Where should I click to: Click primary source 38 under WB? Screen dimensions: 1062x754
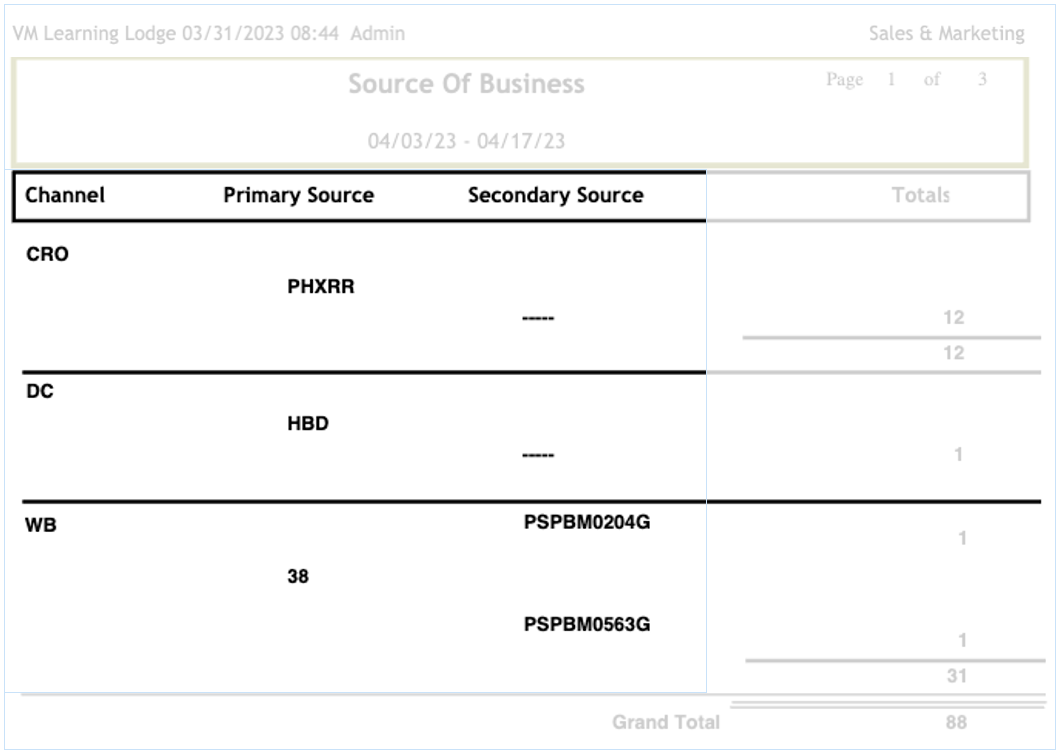[298, 576]
